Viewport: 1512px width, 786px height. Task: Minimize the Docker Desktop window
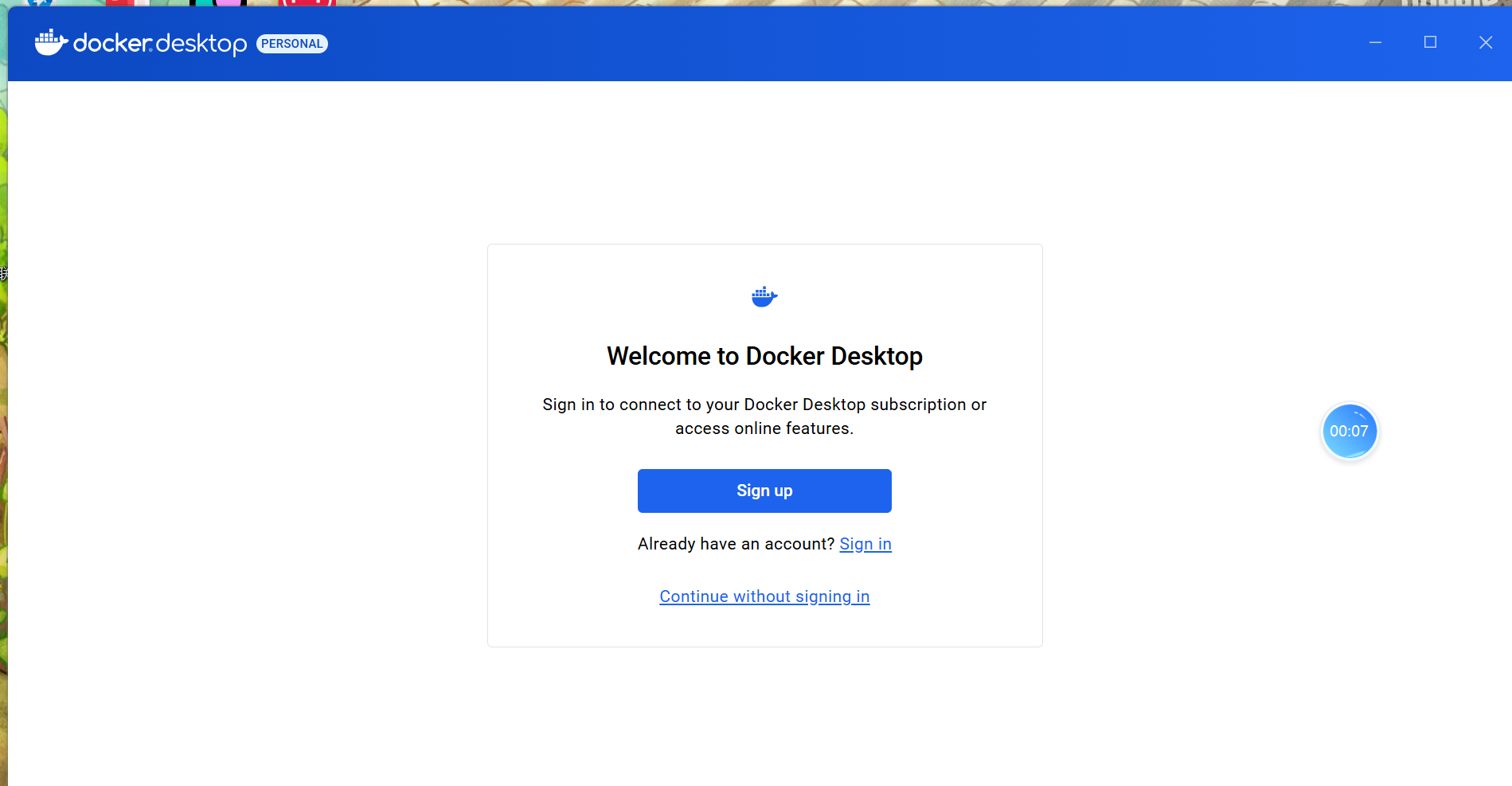coord(1375,42)
